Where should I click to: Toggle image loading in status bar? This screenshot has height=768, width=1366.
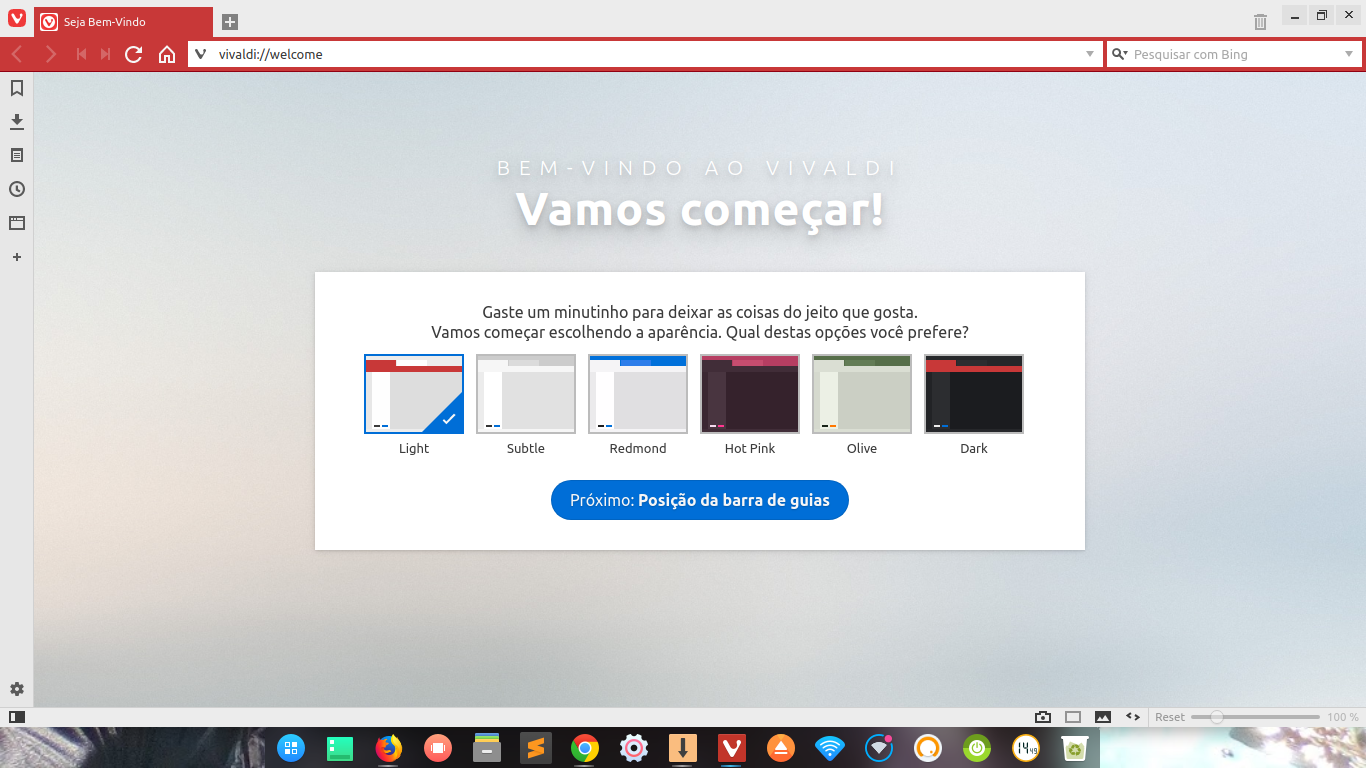[x=1103, y=717]
